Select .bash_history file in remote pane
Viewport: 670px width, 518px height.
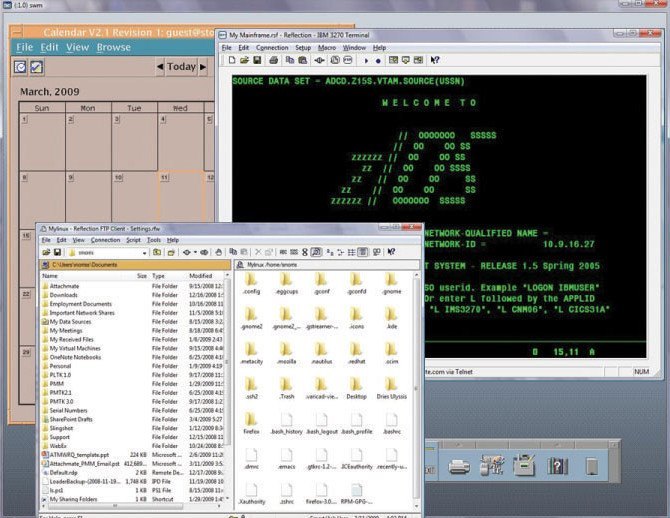[286, 423]
